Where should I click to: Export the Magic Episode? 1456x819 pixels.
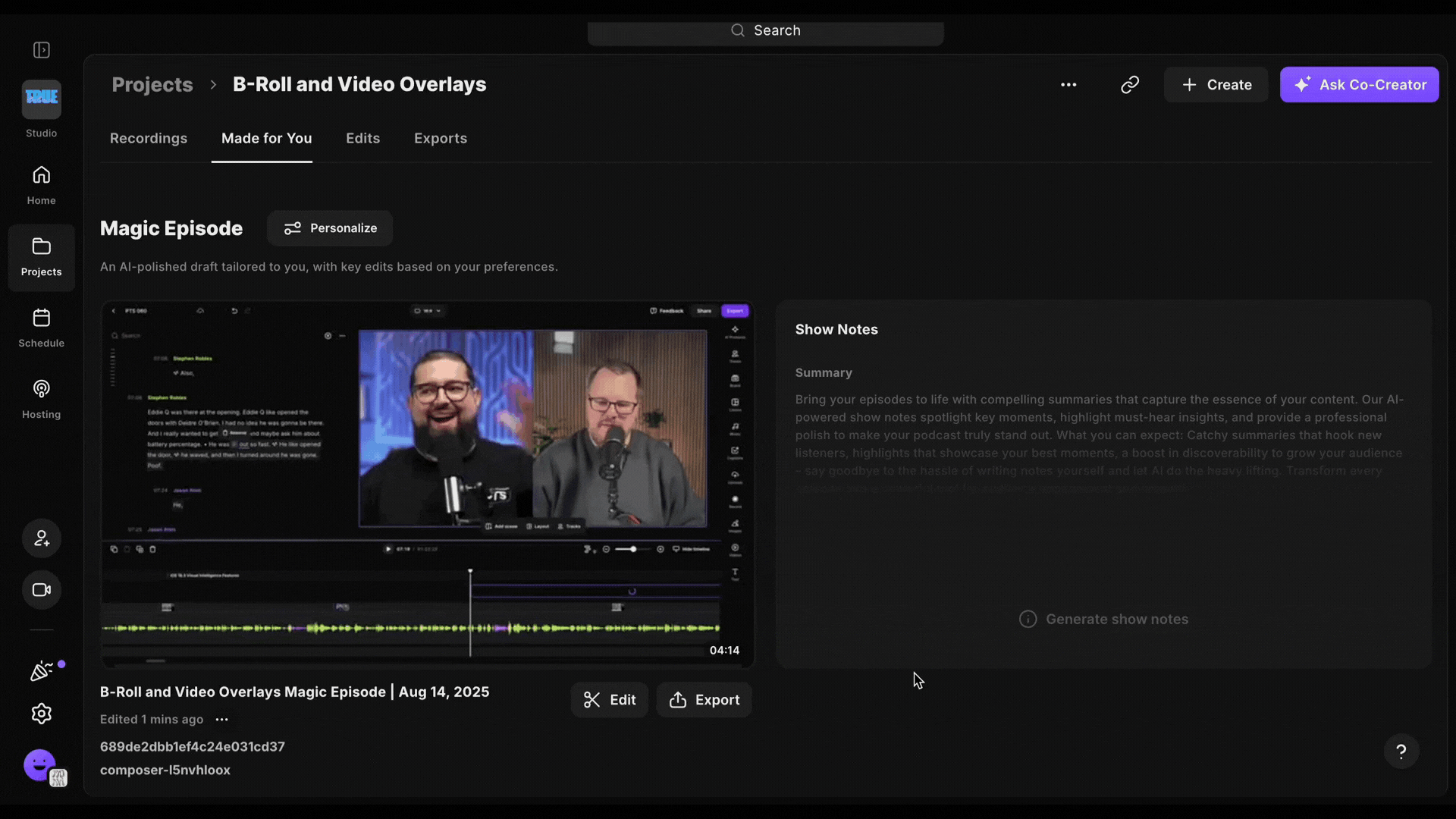(704, 700)
